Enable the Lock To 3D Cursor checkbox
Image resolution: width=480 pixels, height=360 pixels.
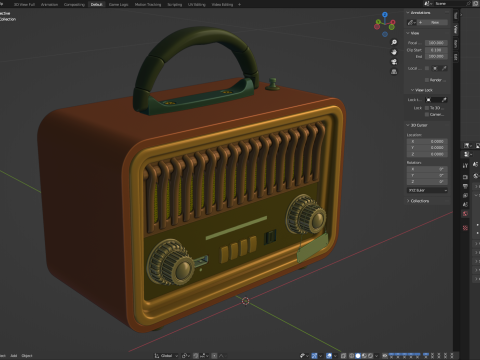[x=427, y=108]
